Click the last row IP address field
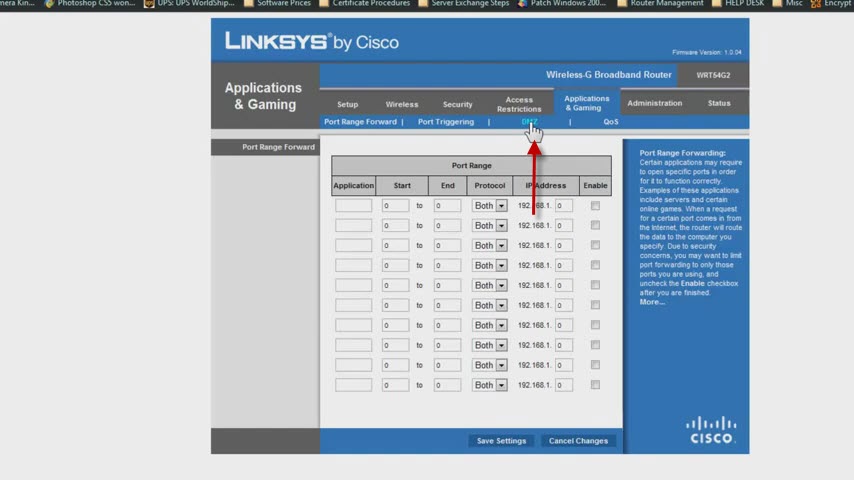 pos(564,385)
